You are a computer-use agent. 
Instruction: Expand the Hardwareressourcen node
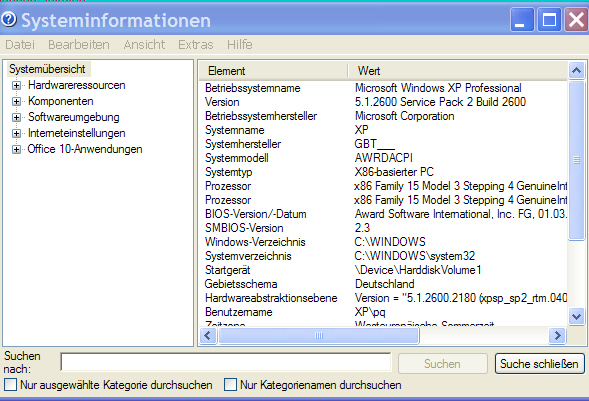tap(16, 86)
